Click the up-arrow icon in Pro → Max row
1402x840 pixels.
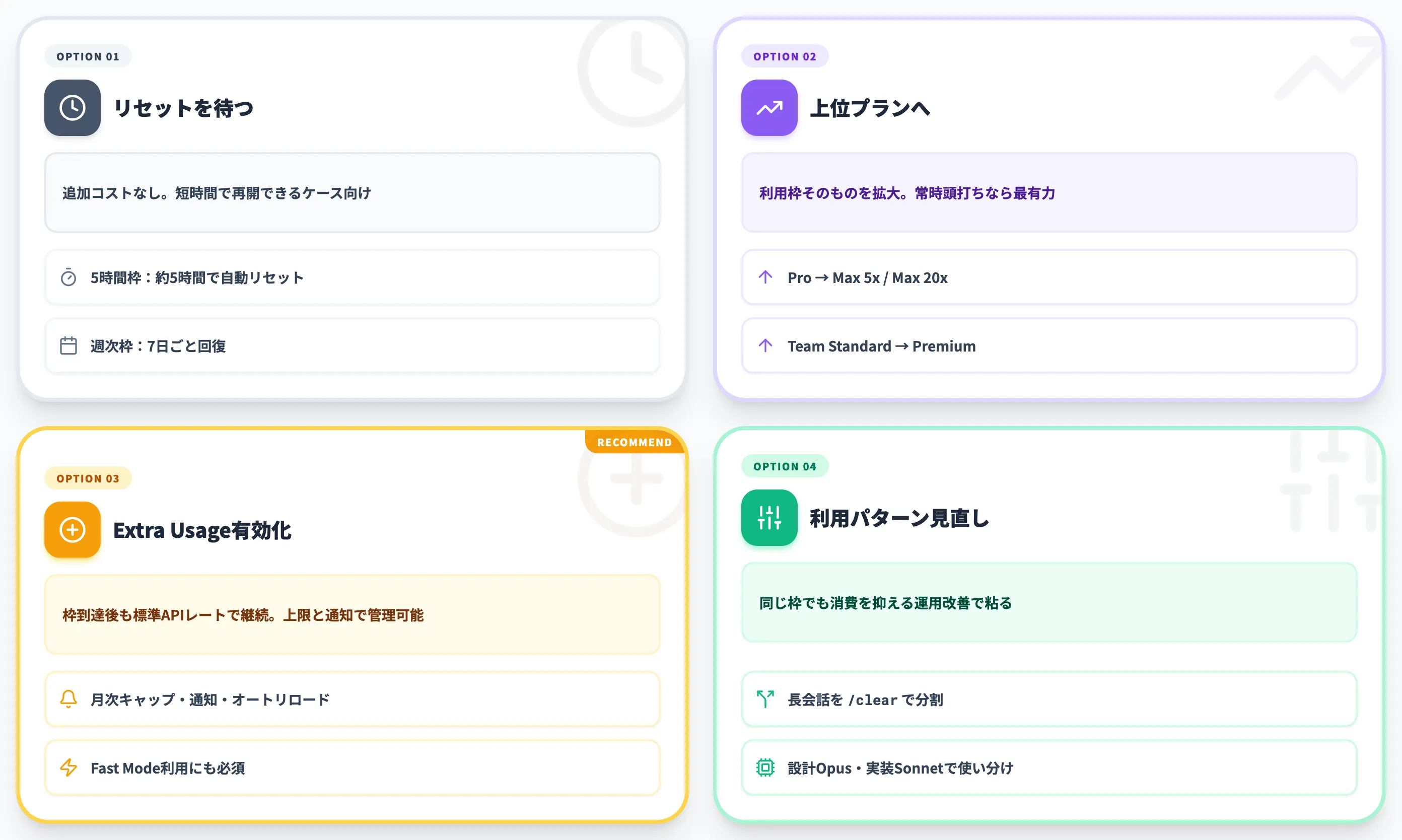[x=765, y=277]
